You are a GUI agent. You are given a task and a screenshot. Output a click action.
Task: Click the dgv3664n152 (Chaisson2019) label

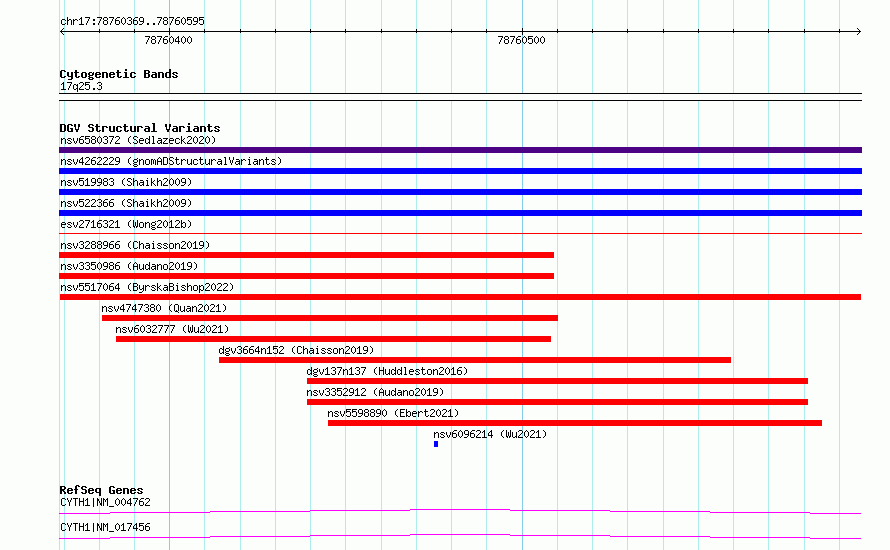[x=296, y=350]
